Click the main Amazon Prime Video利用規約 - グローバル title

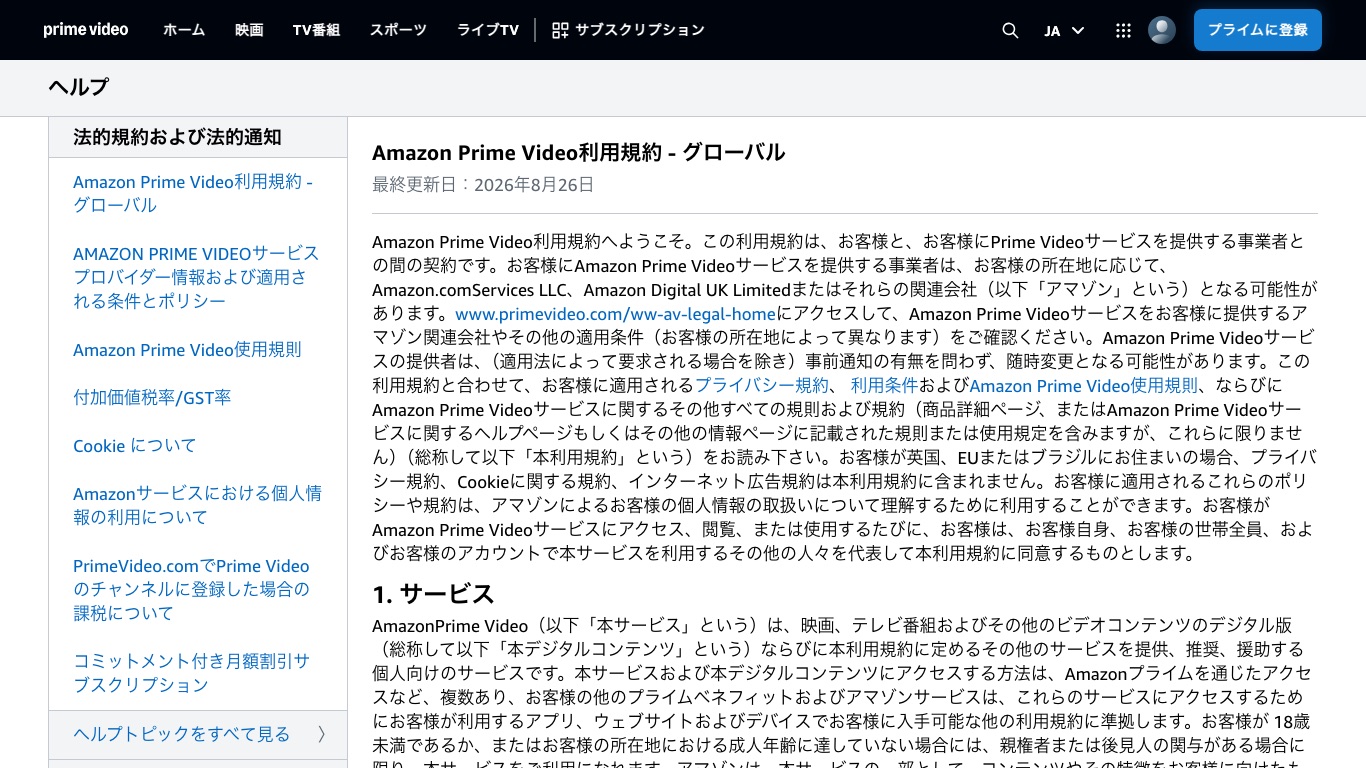[578, 153]
